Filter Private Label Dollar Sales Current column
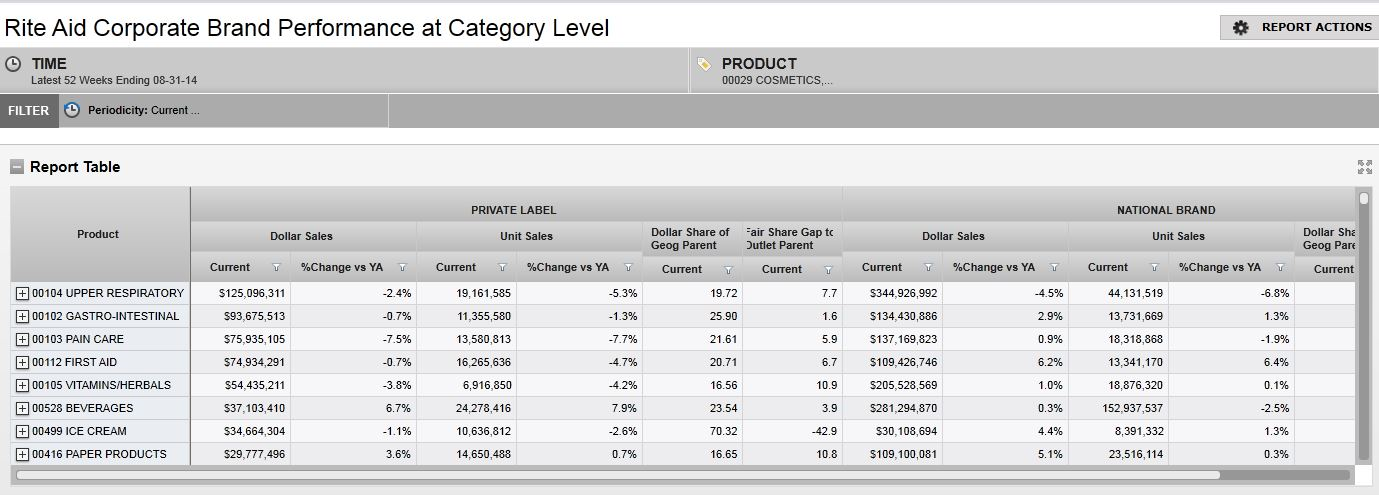Viewport: 1379px width, 495px height. 277,268
